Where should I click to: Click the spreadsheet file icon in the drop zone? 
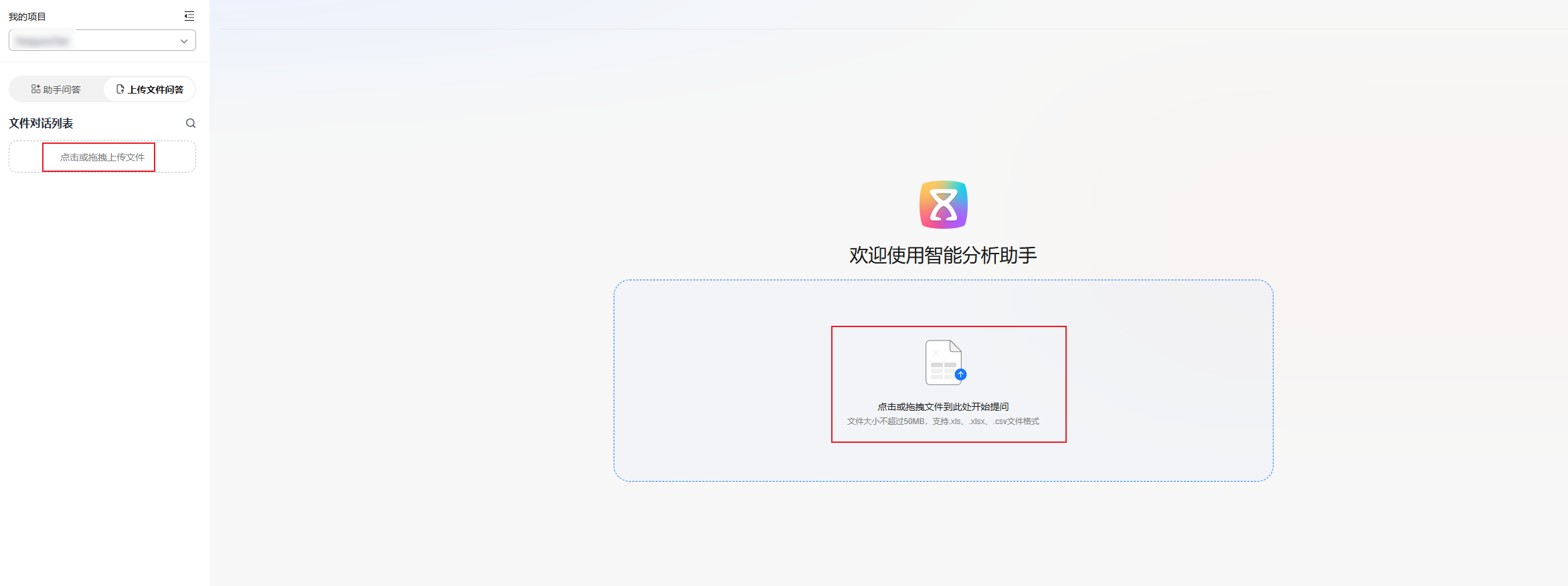(x=944, y=363)
